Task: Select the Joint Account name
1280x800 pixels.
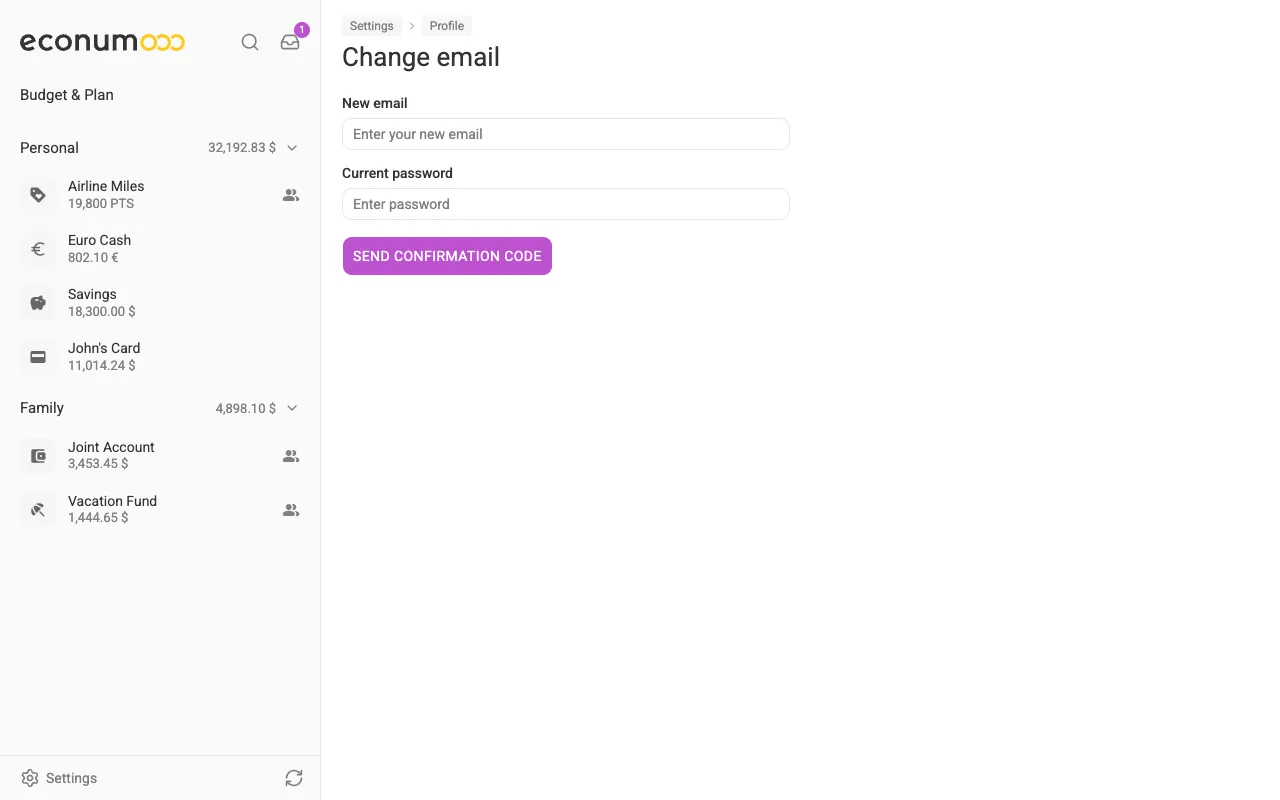Action: point(111,447)
